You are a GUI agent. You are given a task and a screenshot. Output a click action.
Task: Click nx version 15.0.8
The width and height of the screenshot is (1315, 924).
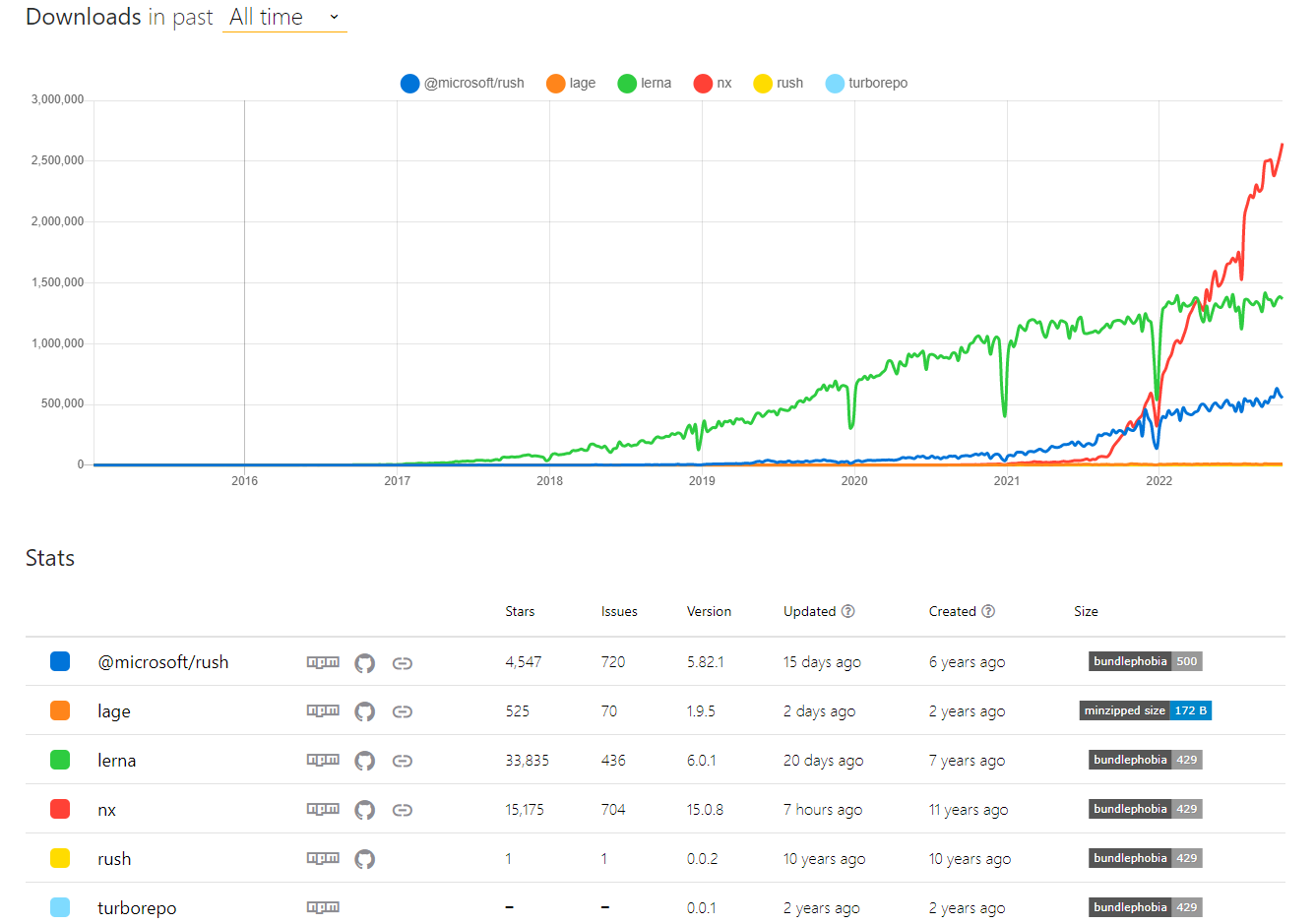click(705, 810)
